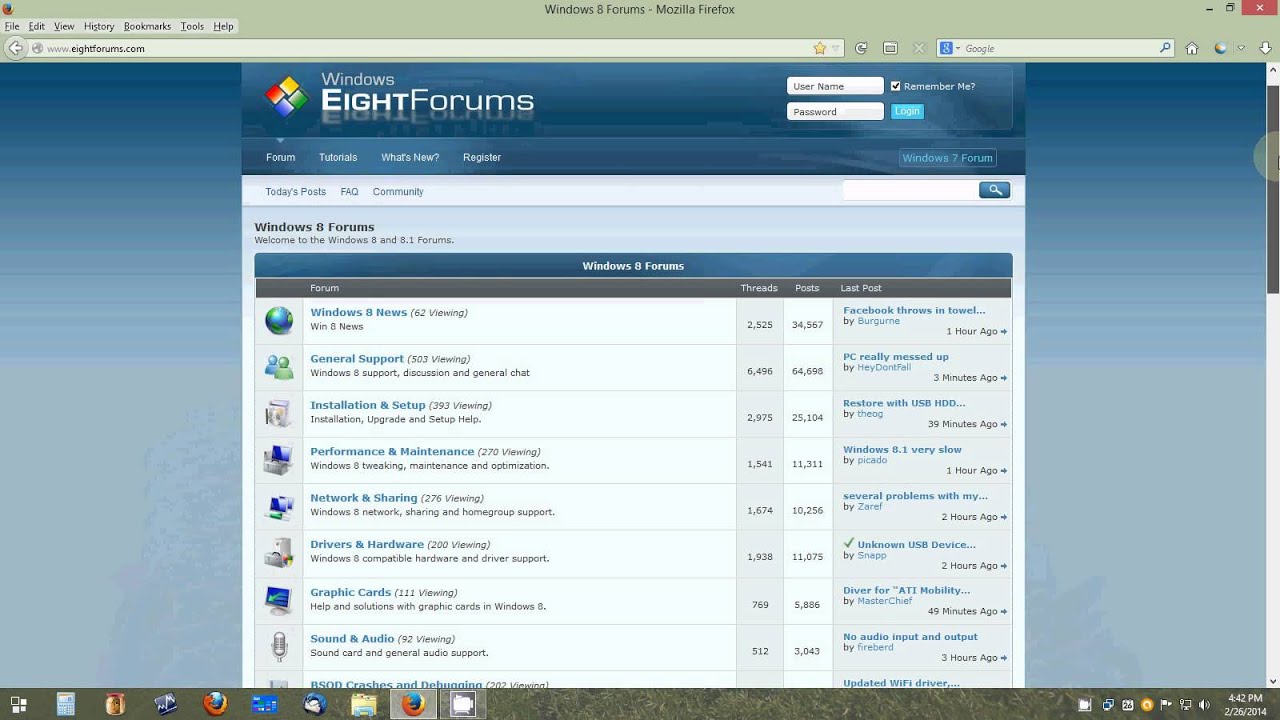This screenshot has width=1280, height=720.
Task: Click the User Name input field
Action: pos(835,86)
